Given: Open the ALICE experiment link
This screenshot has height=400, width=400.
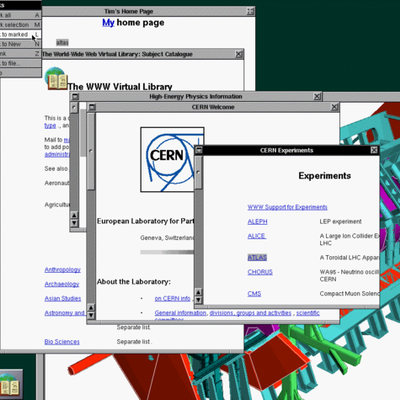Looking at the screenshot, I should 257,236.
